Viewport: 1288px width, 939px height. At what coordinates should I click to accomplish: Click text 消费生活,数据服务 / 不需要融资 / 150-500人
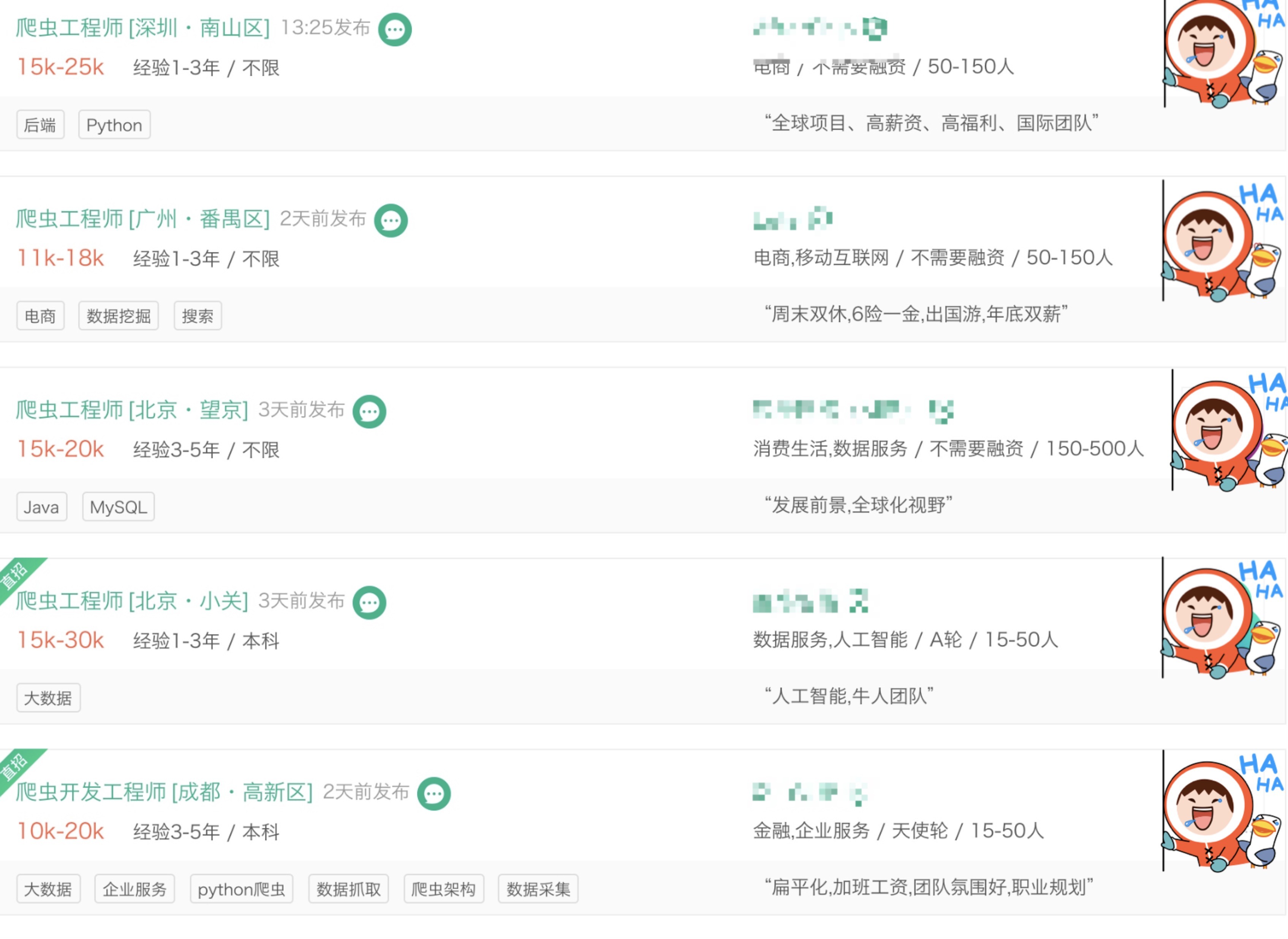[x=949, y=449]
